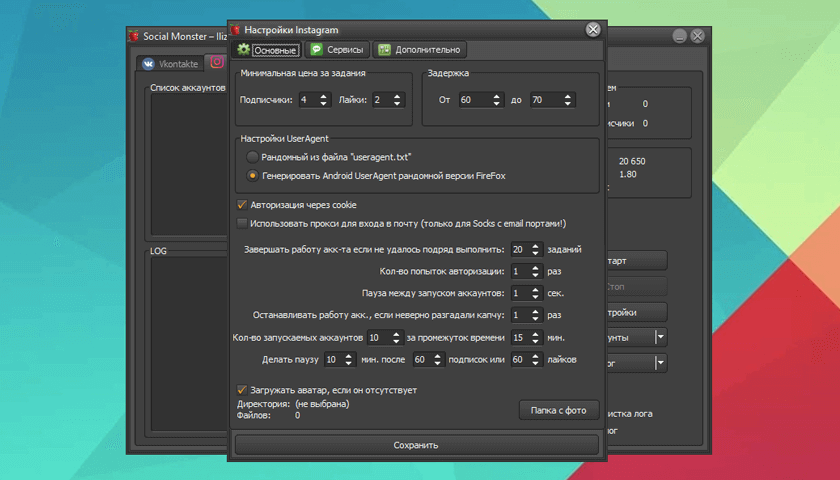Image resolution: width=840 pixels, height=480 pixels.
Task: Click Social Monster app icon in main window title
Action: tap(133, 36)
